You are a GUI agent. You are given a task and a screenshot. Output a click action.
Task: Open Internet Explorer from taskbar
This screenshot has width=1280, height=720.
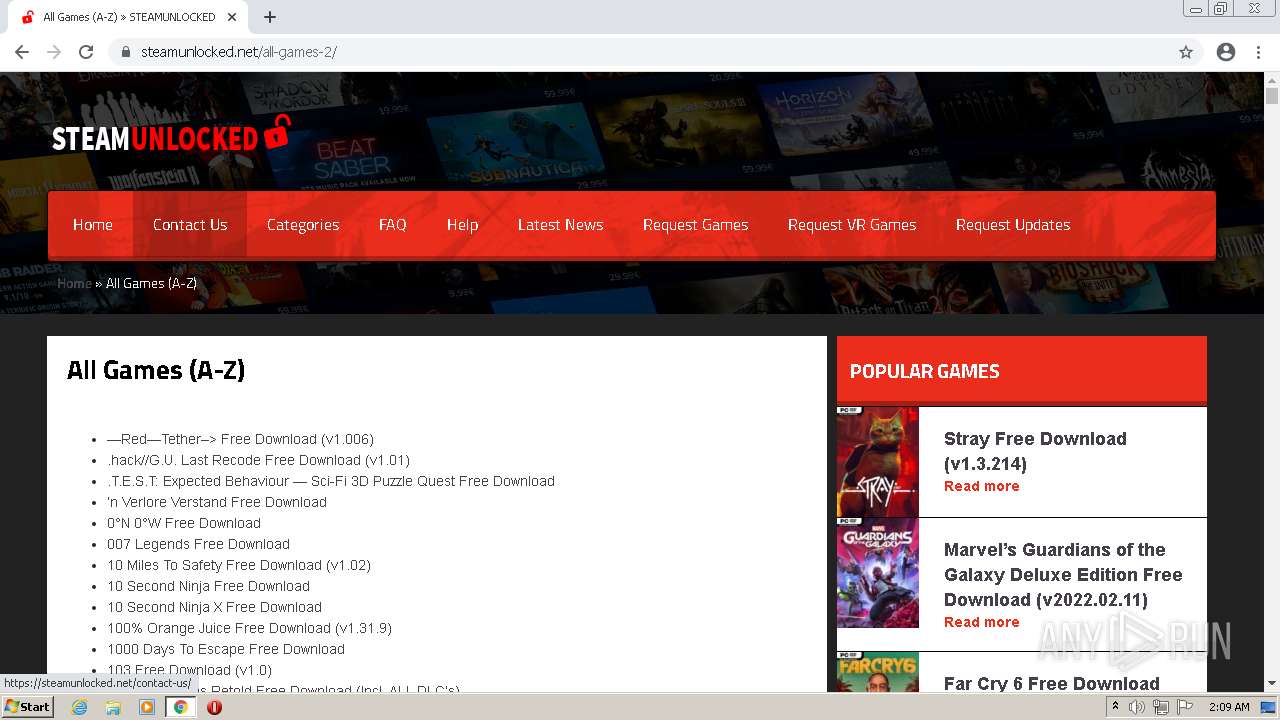[80, 707]
